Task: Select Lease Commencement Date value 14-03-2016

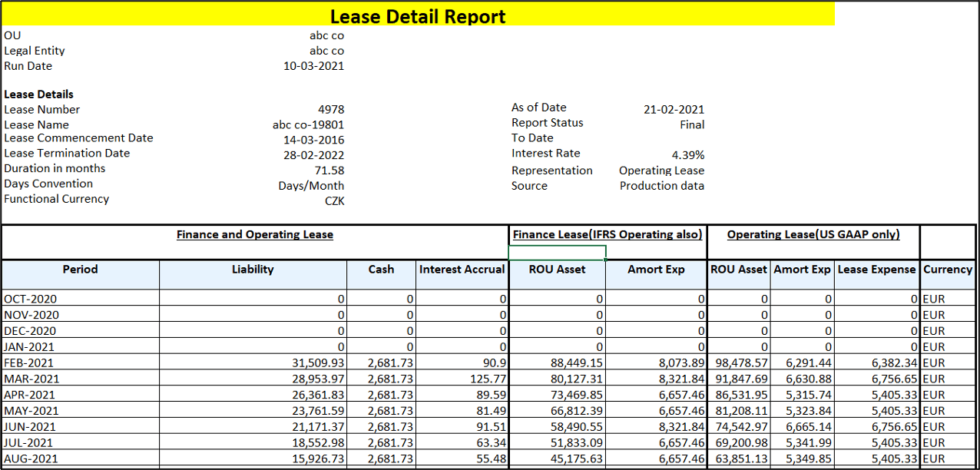Action: 313,140
